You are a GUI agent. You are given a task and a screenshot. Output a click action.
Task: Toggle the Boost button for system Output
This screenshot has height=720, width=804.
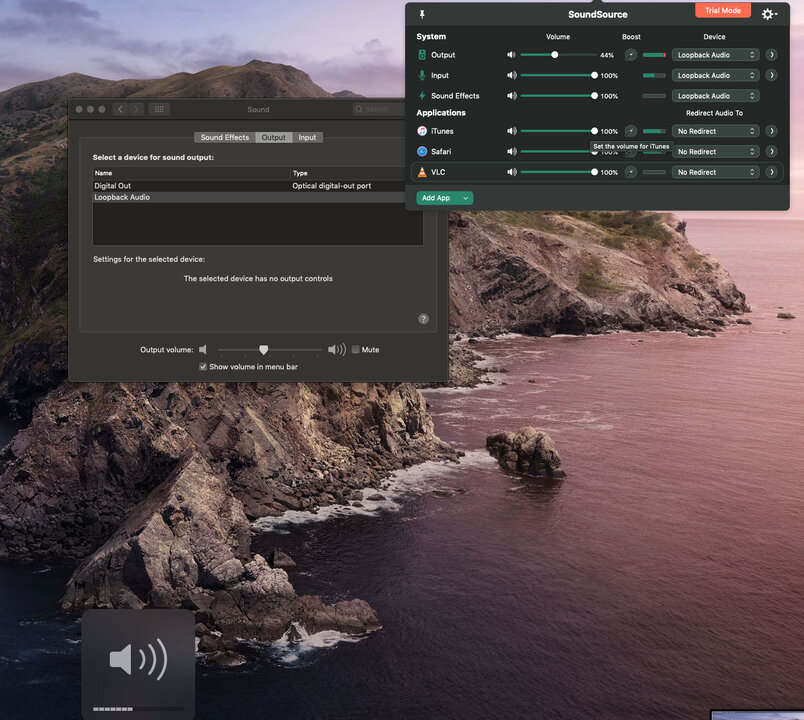click(631, 55)
